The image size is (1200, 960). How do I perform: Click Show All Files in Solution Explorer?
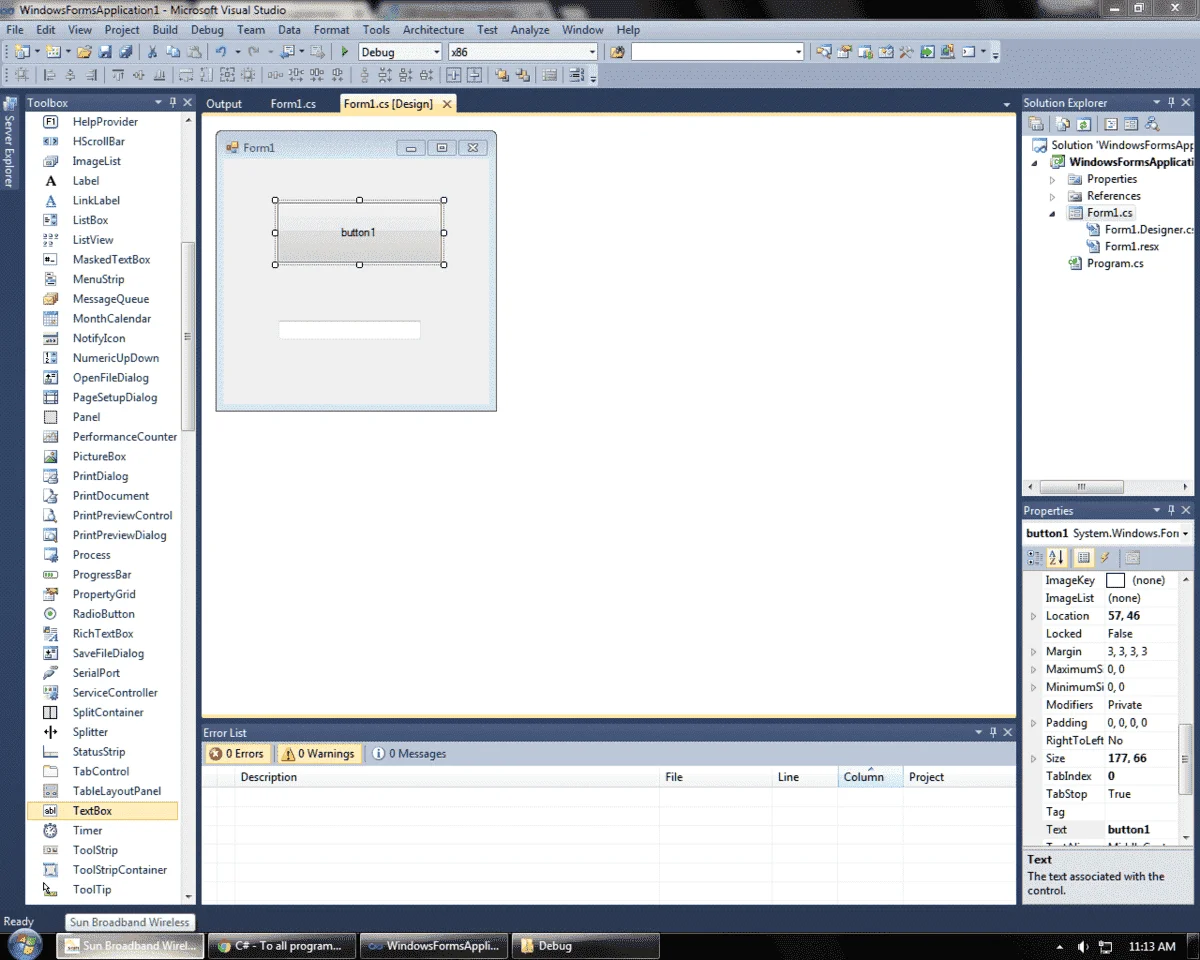pyautogui.click(x=1063, y=124)
